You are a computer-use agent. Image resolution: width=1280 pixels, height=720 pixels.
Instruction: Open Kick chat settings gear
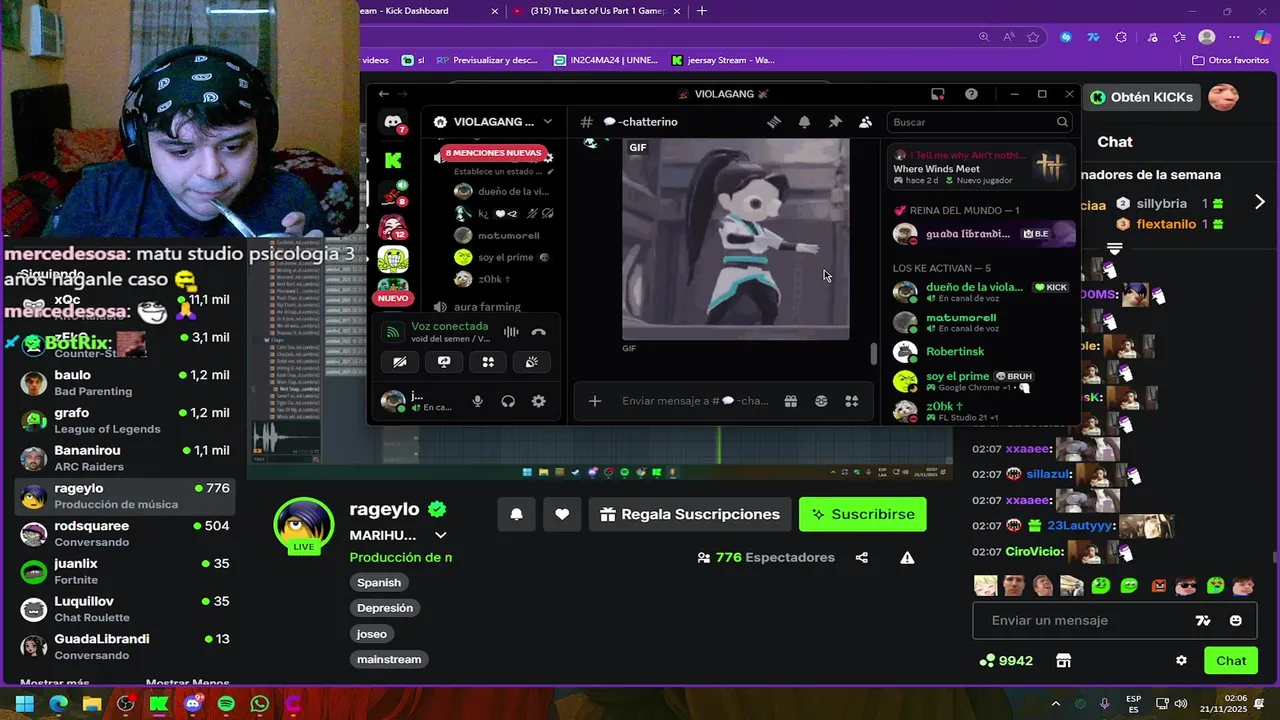click(x=1181, y=660)
